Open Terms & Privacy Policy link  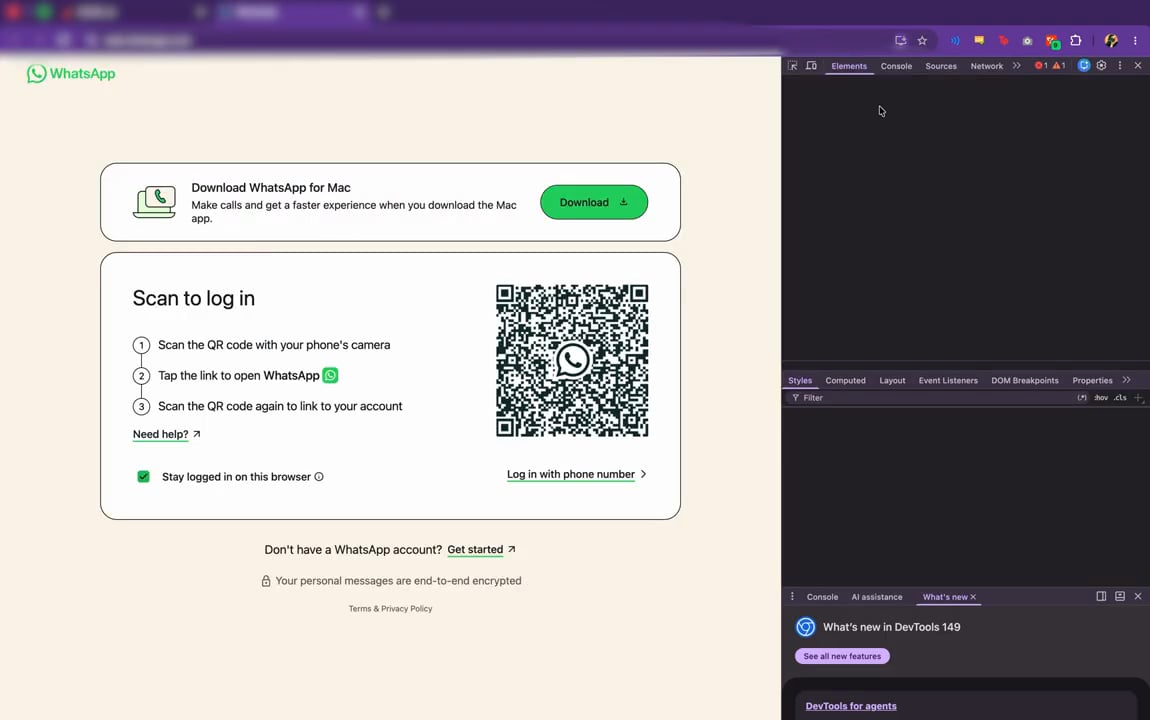pyautogui.click(x=390, y=609)
